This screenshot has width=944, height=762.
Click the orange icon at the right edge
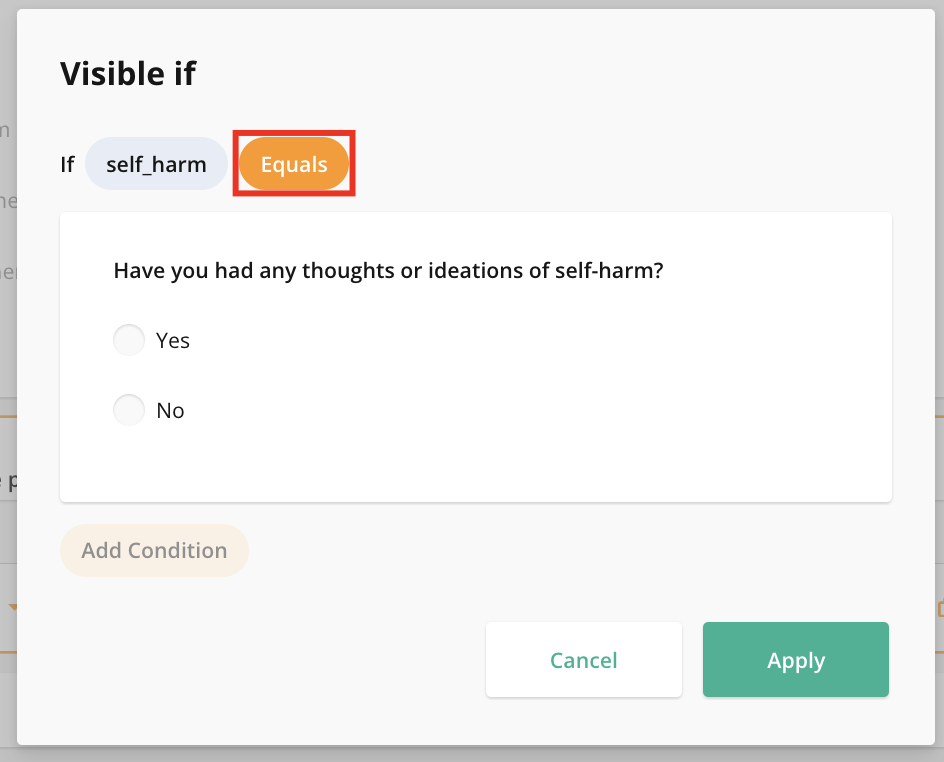coord(940,607)
